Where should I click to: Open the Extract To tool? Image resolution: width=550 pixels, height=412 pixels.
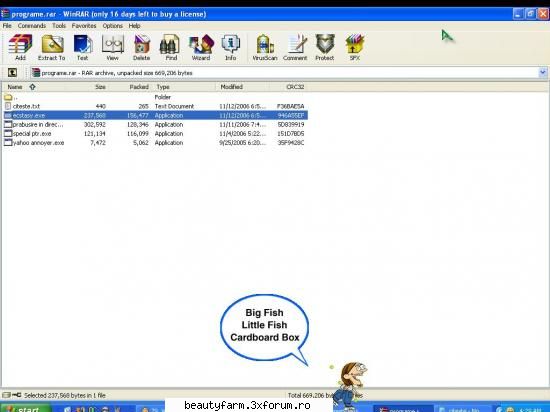(52, 48)
